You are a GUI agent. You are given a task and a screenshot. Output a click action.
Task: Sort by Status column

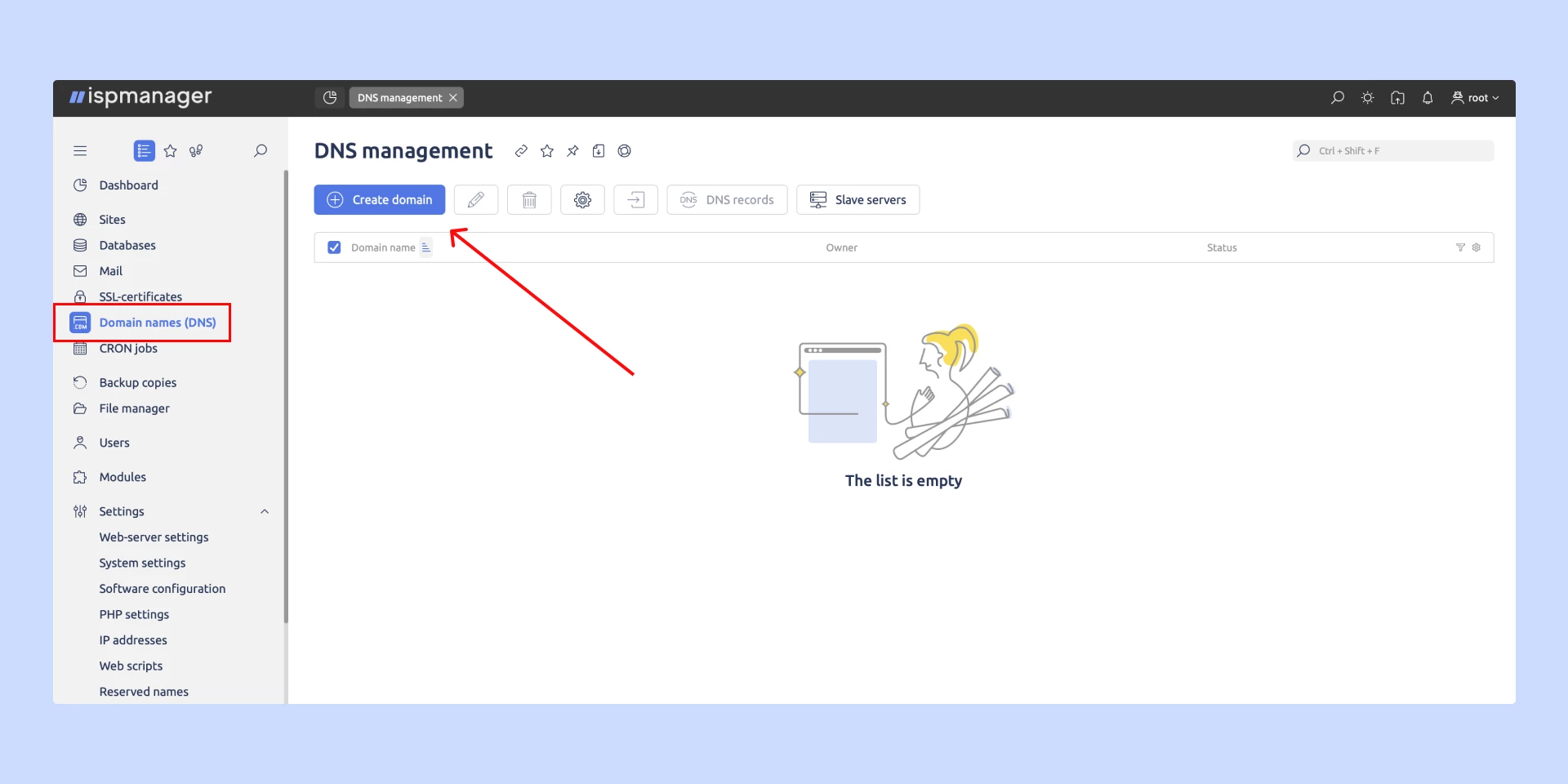click(1222, 247)
